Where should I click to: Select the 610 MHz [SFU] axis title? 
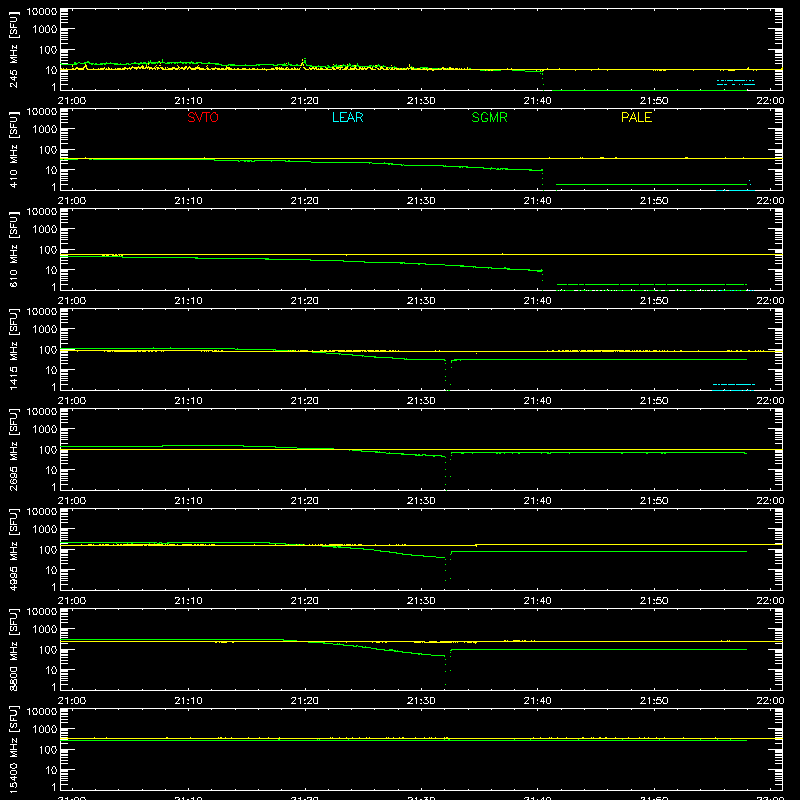tap(14, 249)
